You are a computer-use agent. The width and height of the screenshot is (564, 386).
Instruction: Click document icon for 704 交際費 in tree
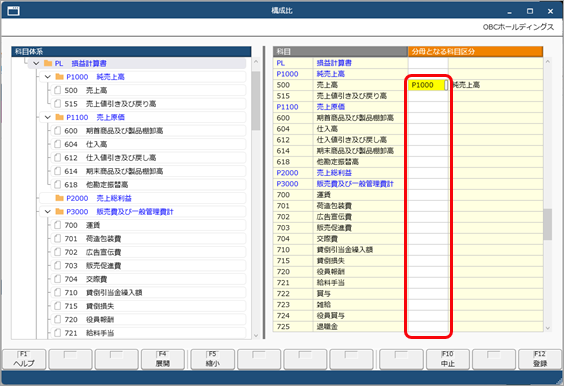coord(57,279)
